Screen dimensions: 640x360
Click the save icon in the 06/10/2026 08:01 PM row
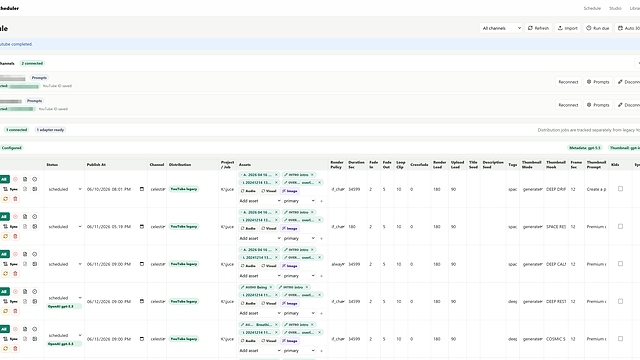point(35,189)
